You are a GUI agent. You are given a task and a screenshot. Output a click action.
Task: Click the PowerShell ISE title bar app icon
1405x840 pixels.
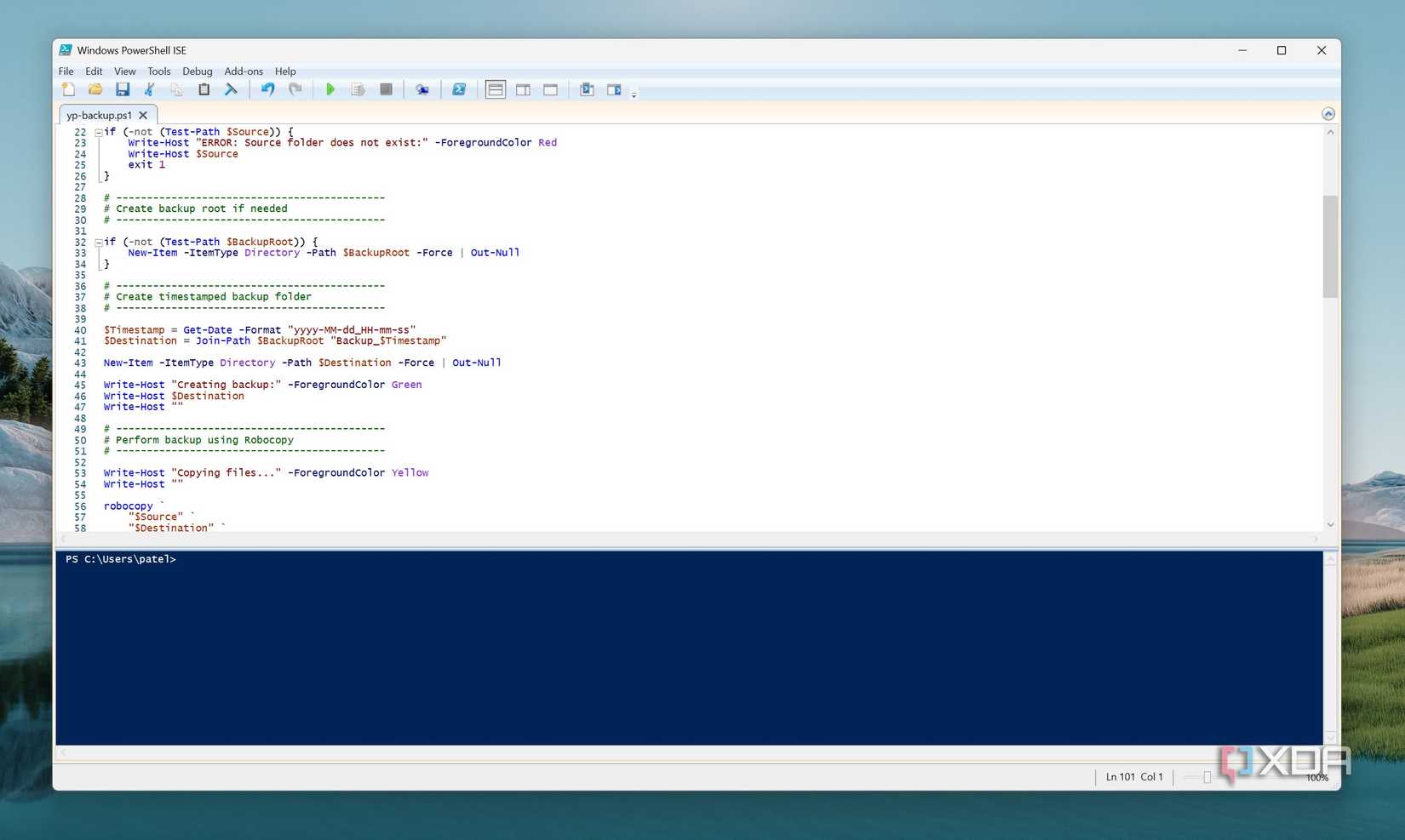(66, 50)
